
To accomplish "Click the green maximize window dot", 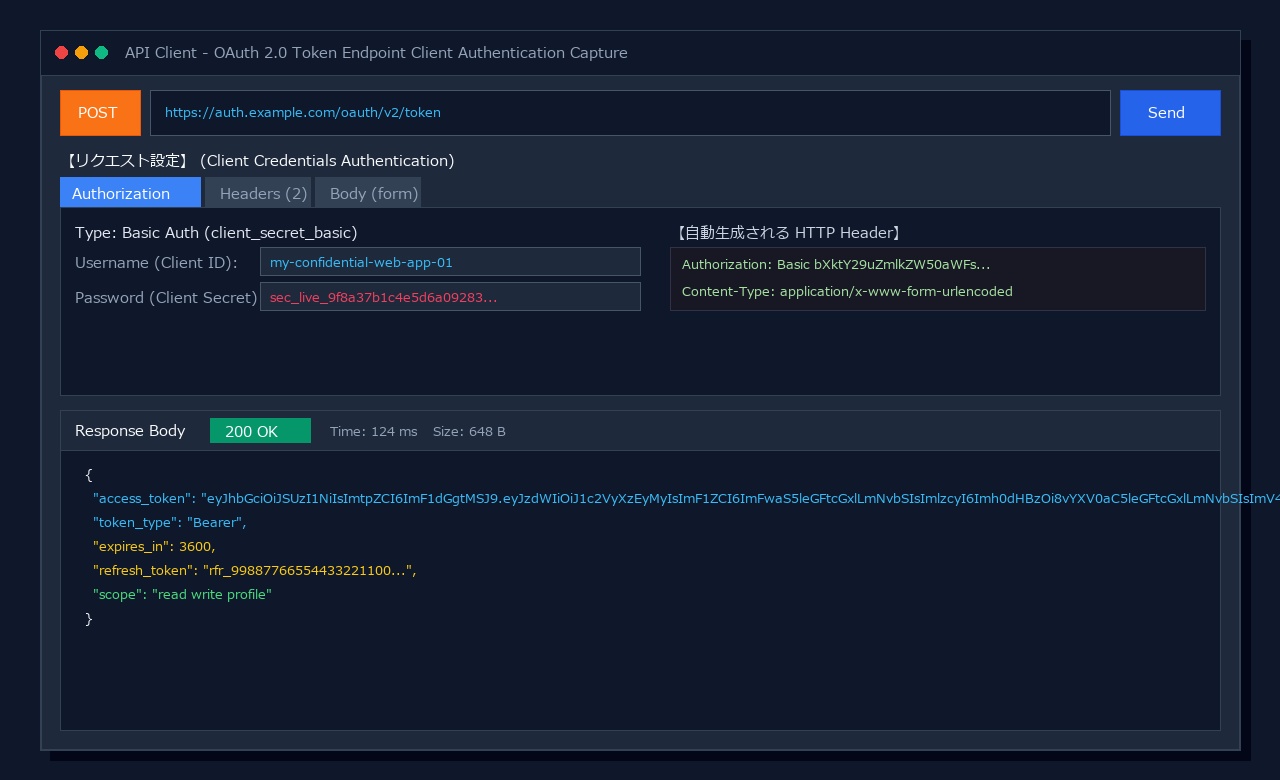I will [x=102, y=53].
